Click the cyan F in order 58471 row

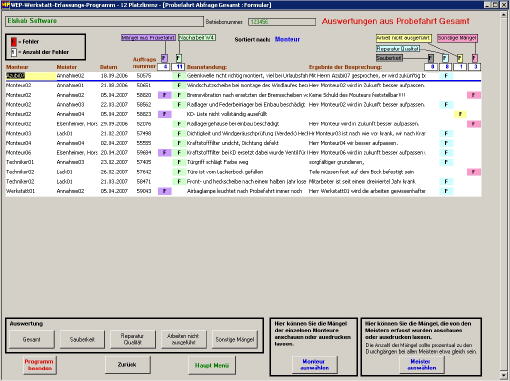point(446,182)
